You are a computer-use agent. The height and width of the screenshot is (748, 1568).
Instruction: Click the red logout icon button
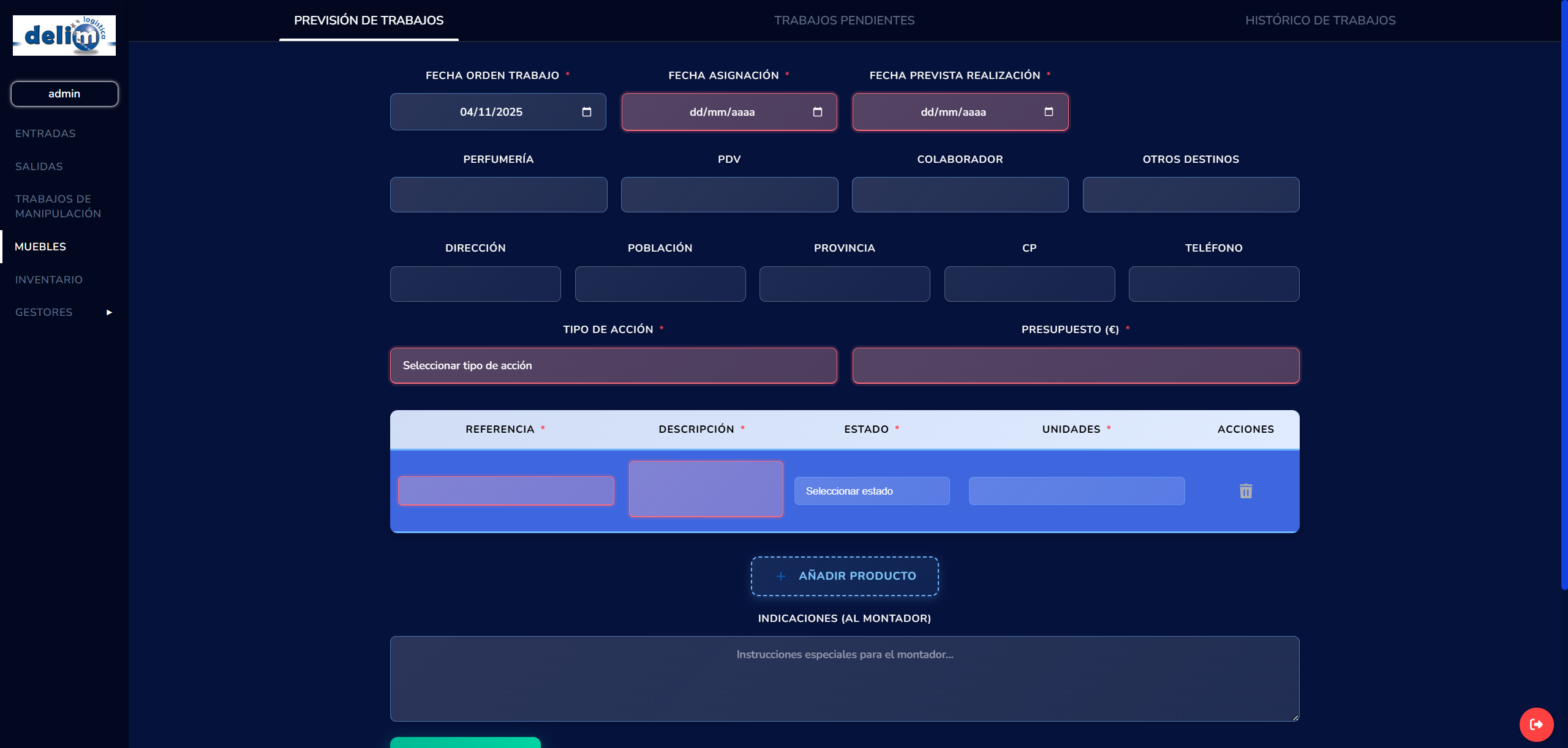click(1536, 724)
